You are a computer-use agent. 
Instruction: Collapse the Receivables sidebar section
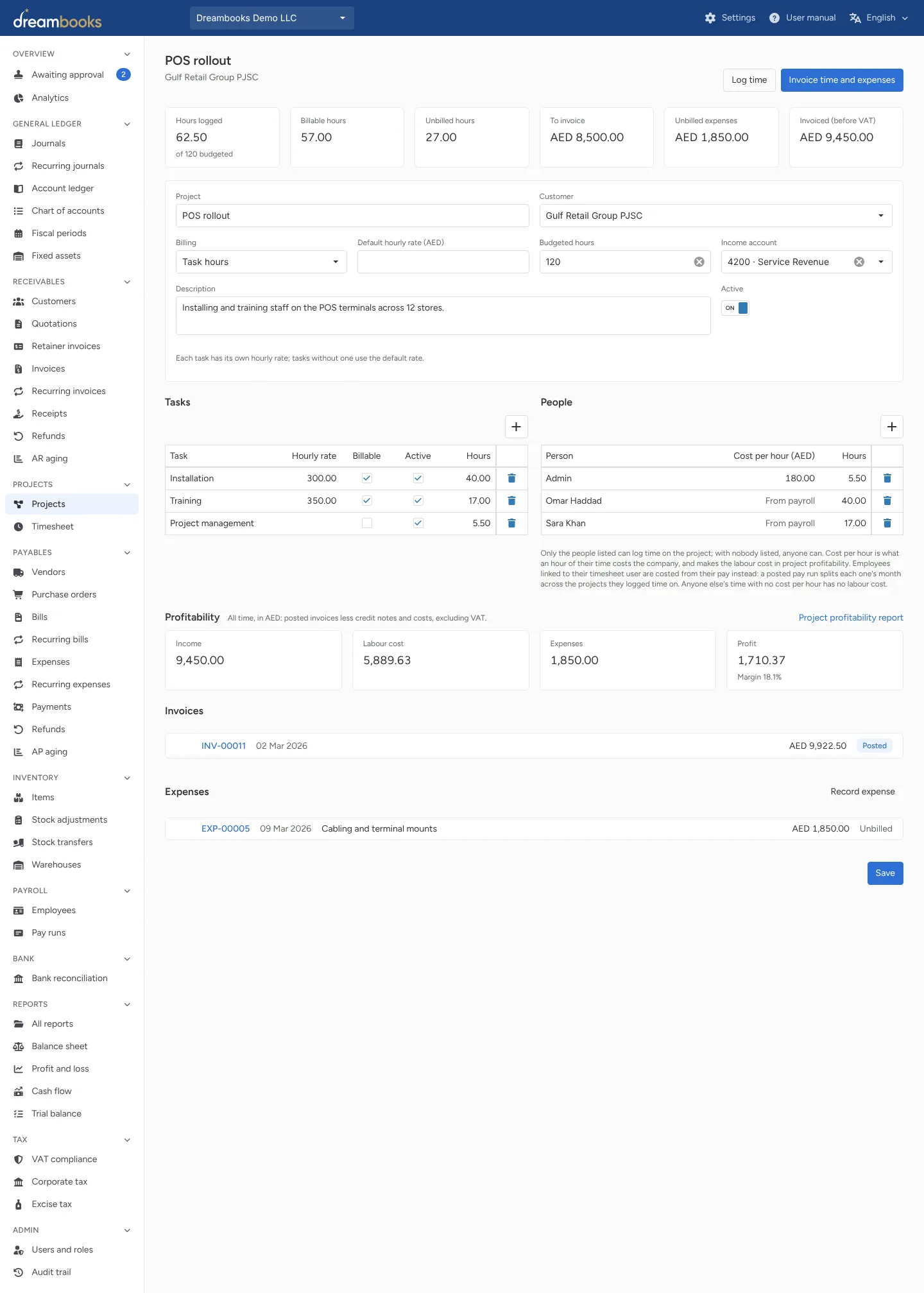[x=127, y=282]
